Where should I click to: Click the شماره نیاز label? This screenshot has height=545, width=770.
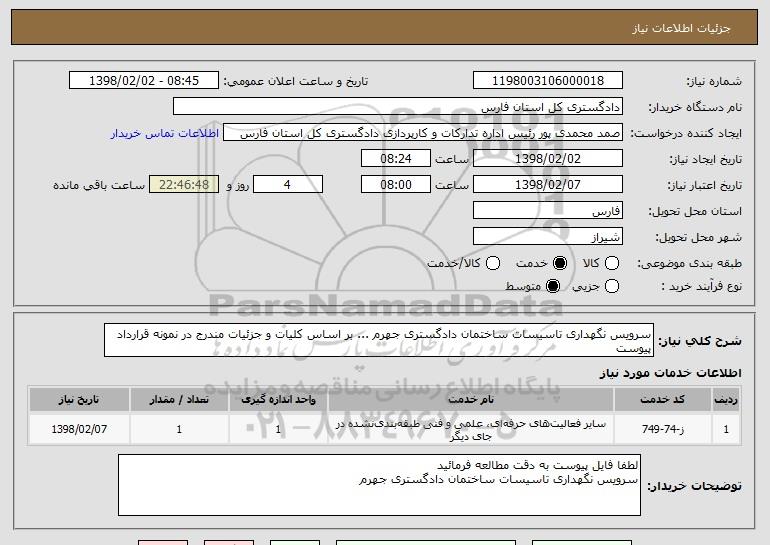714,82
